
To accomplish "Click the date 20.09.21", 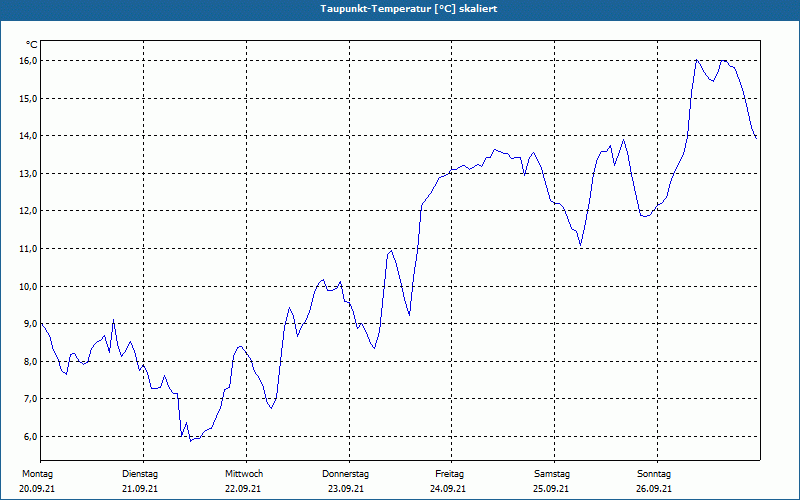I will tap(37, 489).
